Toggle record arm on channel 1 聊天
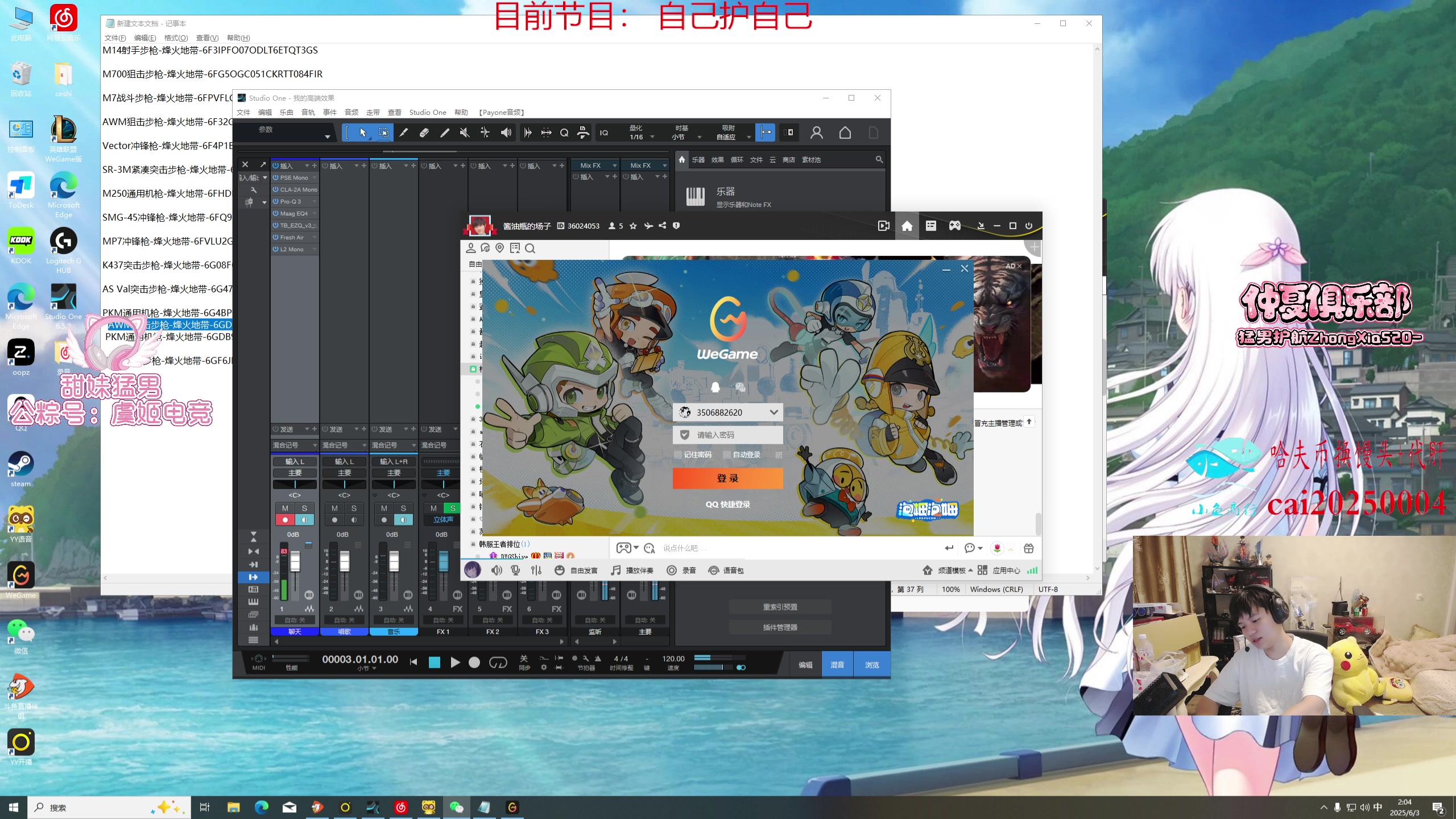Screen dimensions: 1456x819 click(x=285, y=520)
